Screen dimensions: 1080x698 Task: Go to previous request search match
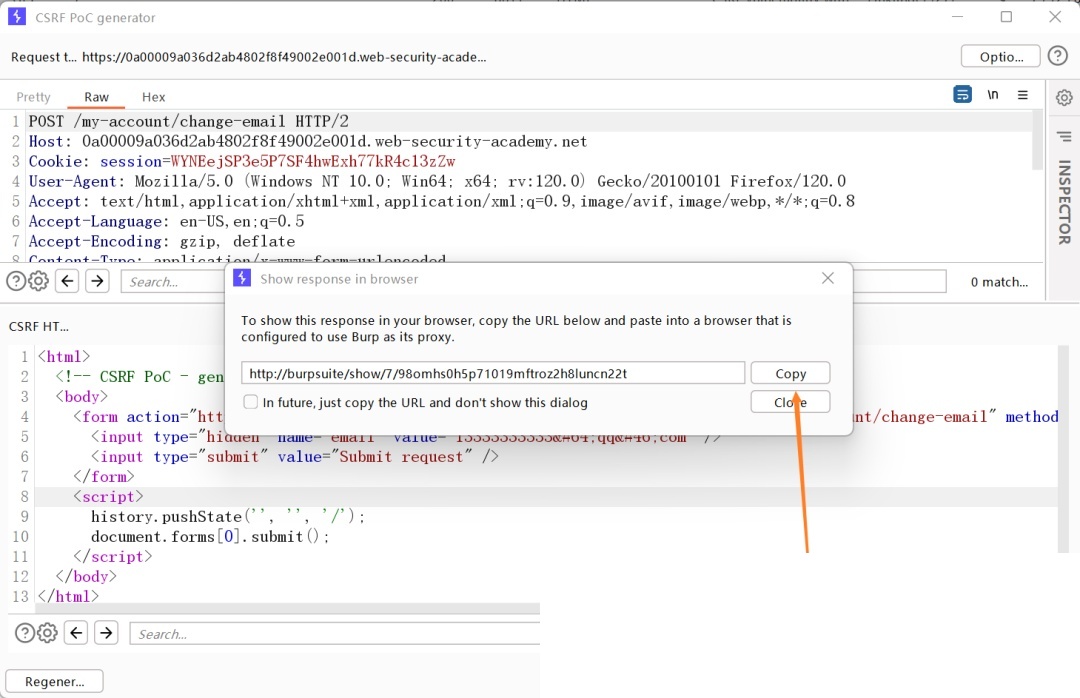(x=67, y=281)
